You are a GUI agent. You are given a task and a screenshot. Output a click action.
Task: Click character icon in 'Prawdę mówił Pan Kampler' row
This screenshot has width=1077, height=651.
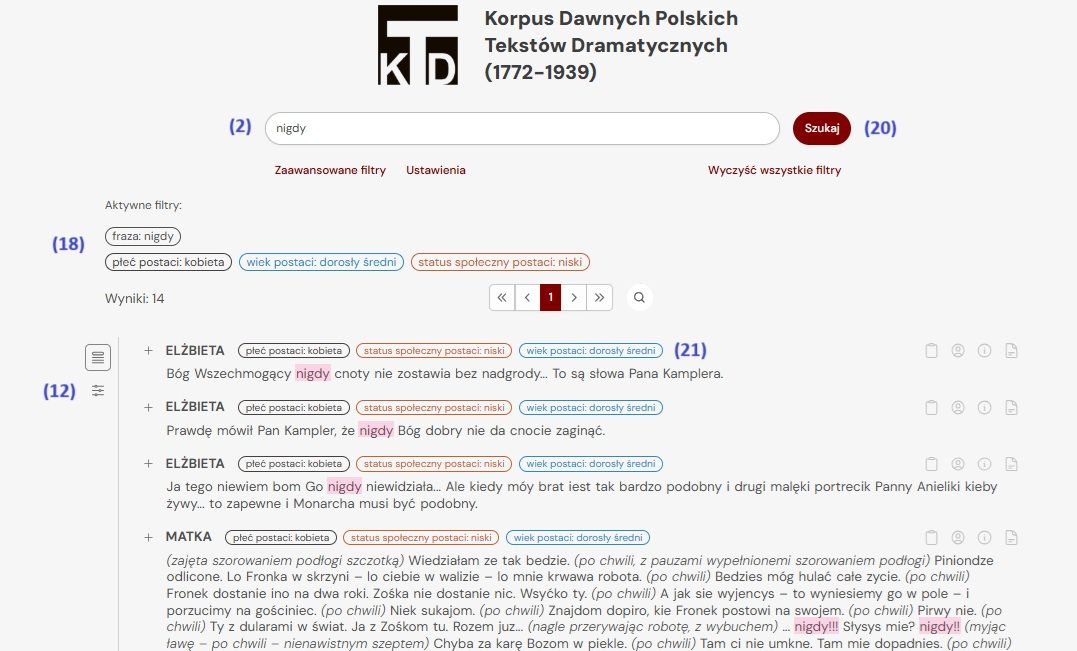click(x=958, y=407)
